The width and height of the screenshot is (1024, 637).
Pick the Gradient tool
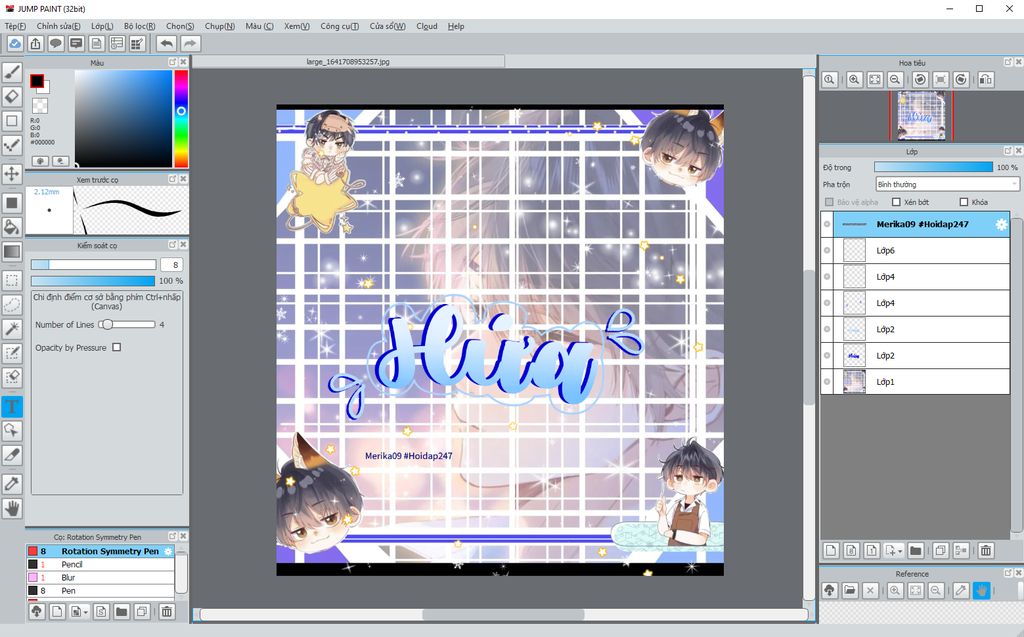(12, 252)
